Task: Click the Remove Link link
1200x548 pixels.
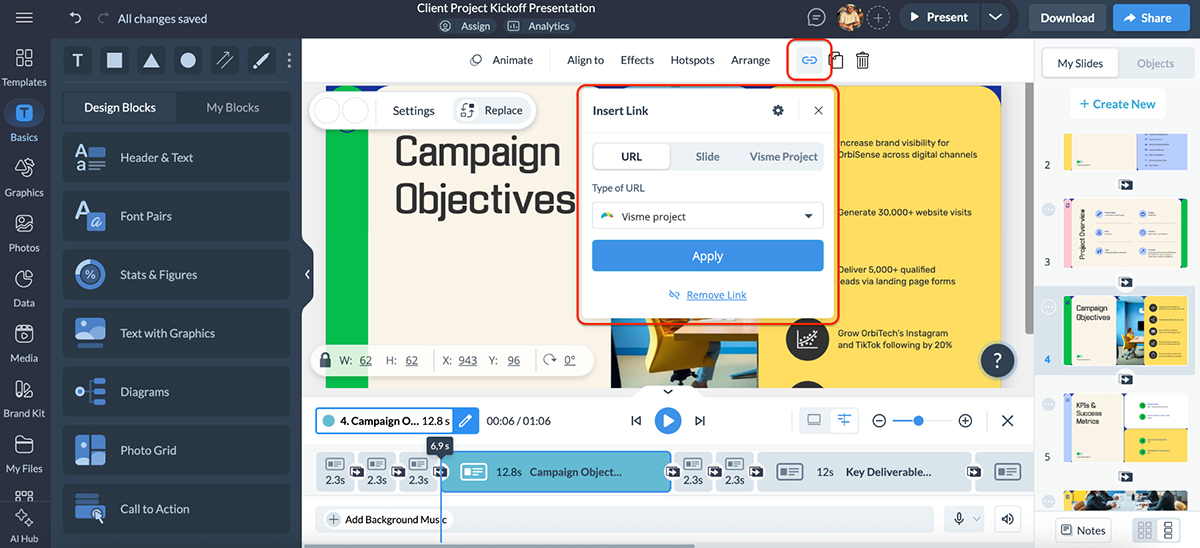Action: click(716, 295)
